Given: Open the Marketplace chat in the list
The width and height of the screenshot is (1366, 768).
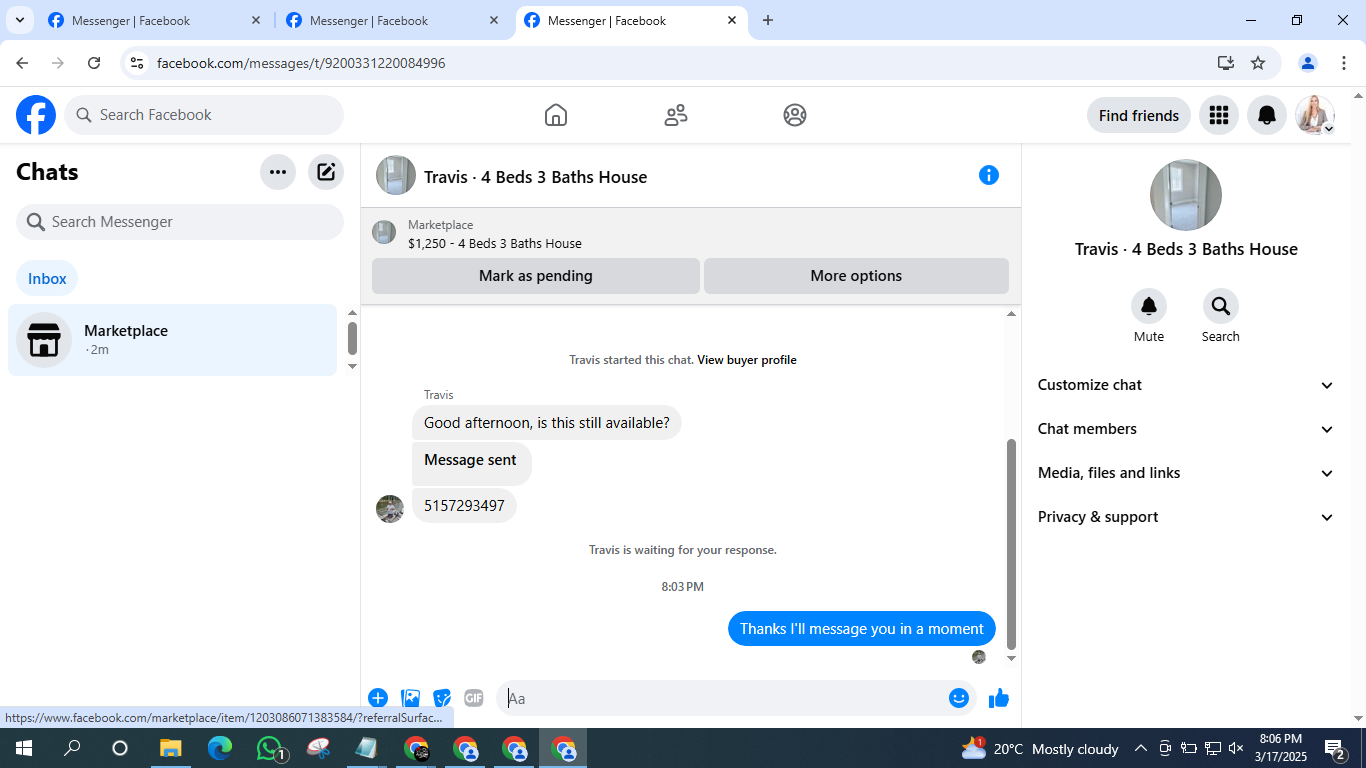Looking at the screenshot, I should click(173, 340).
